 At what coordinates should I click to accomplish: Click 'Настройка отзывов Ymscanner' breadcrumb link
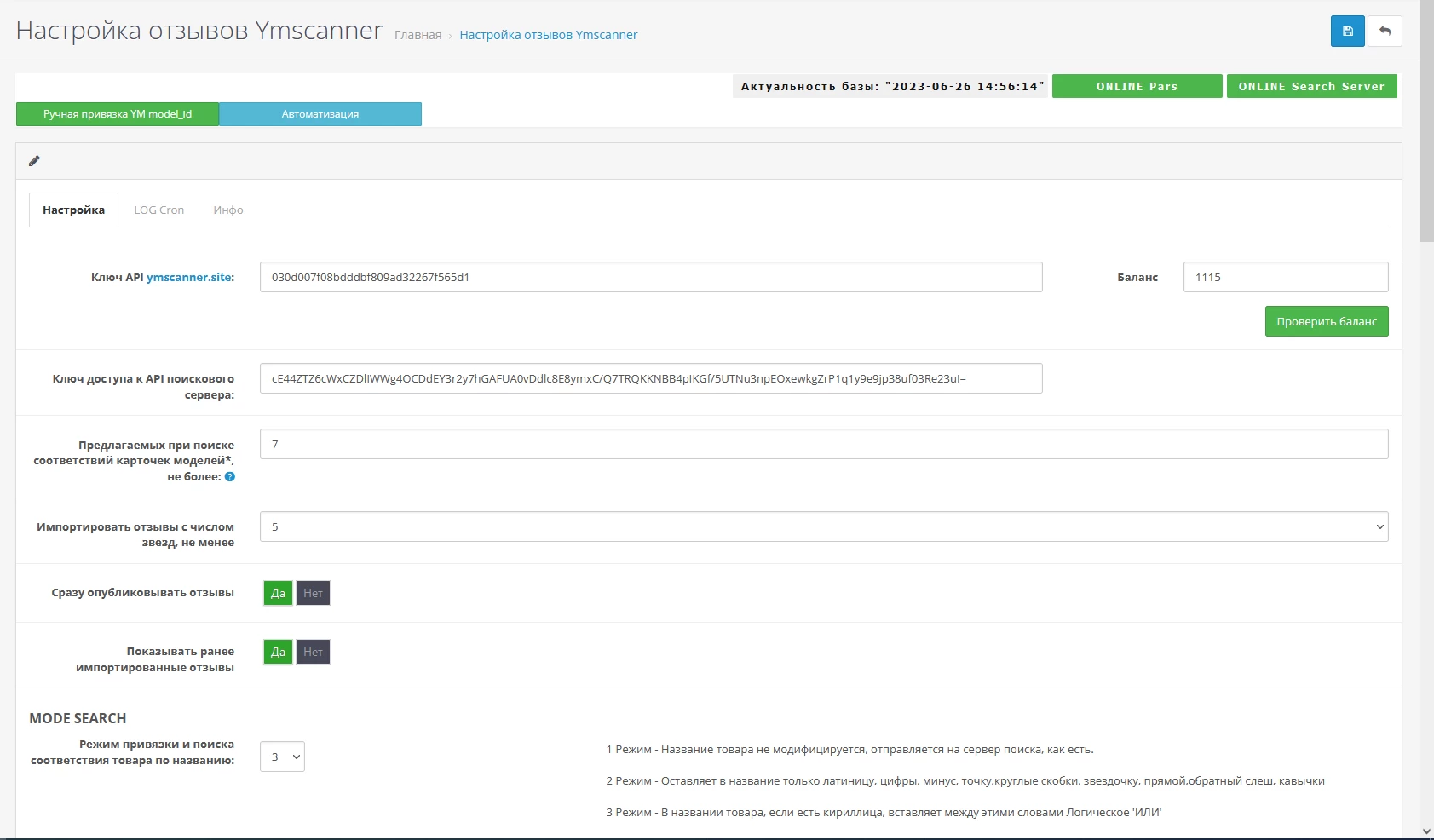click(549, 35)
